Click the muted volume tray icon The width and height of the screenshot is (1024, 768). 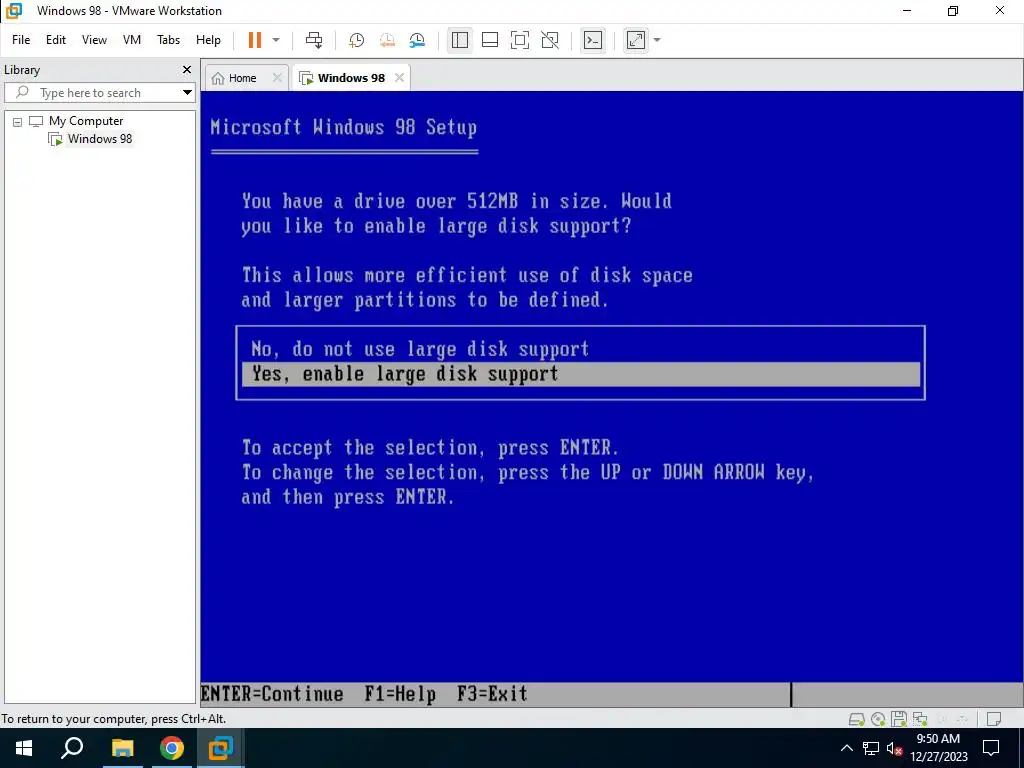[894, 748]
